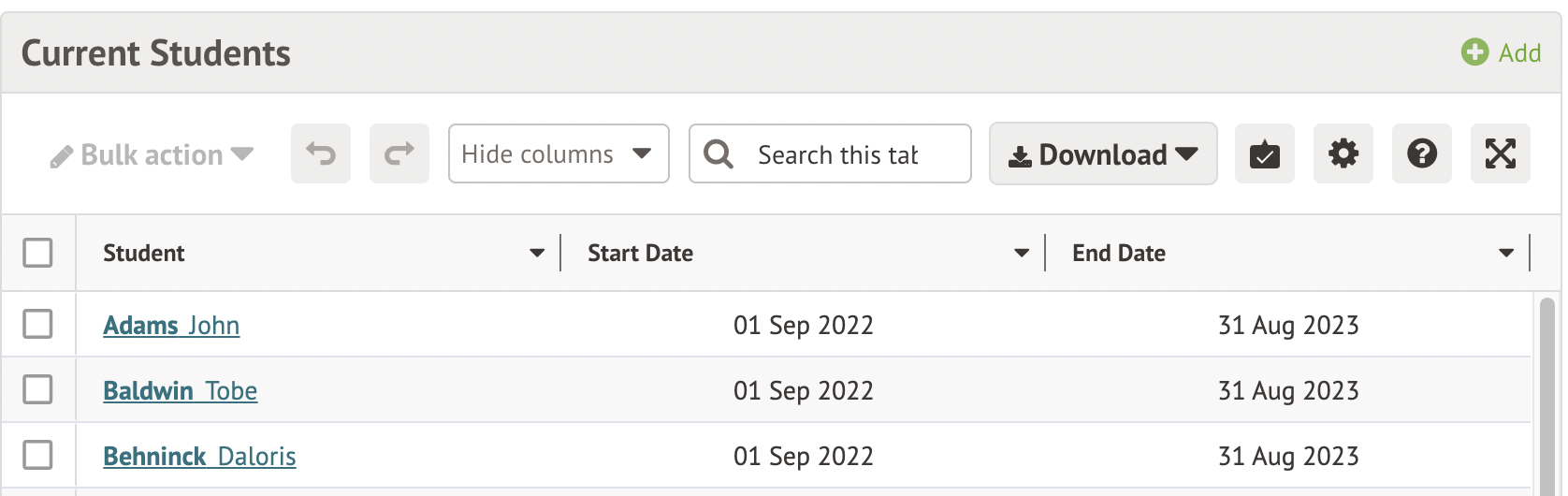Open the Behninck Daloris student profile link
The width and height of the screenshot is (1568, 496).
(199, 456)
